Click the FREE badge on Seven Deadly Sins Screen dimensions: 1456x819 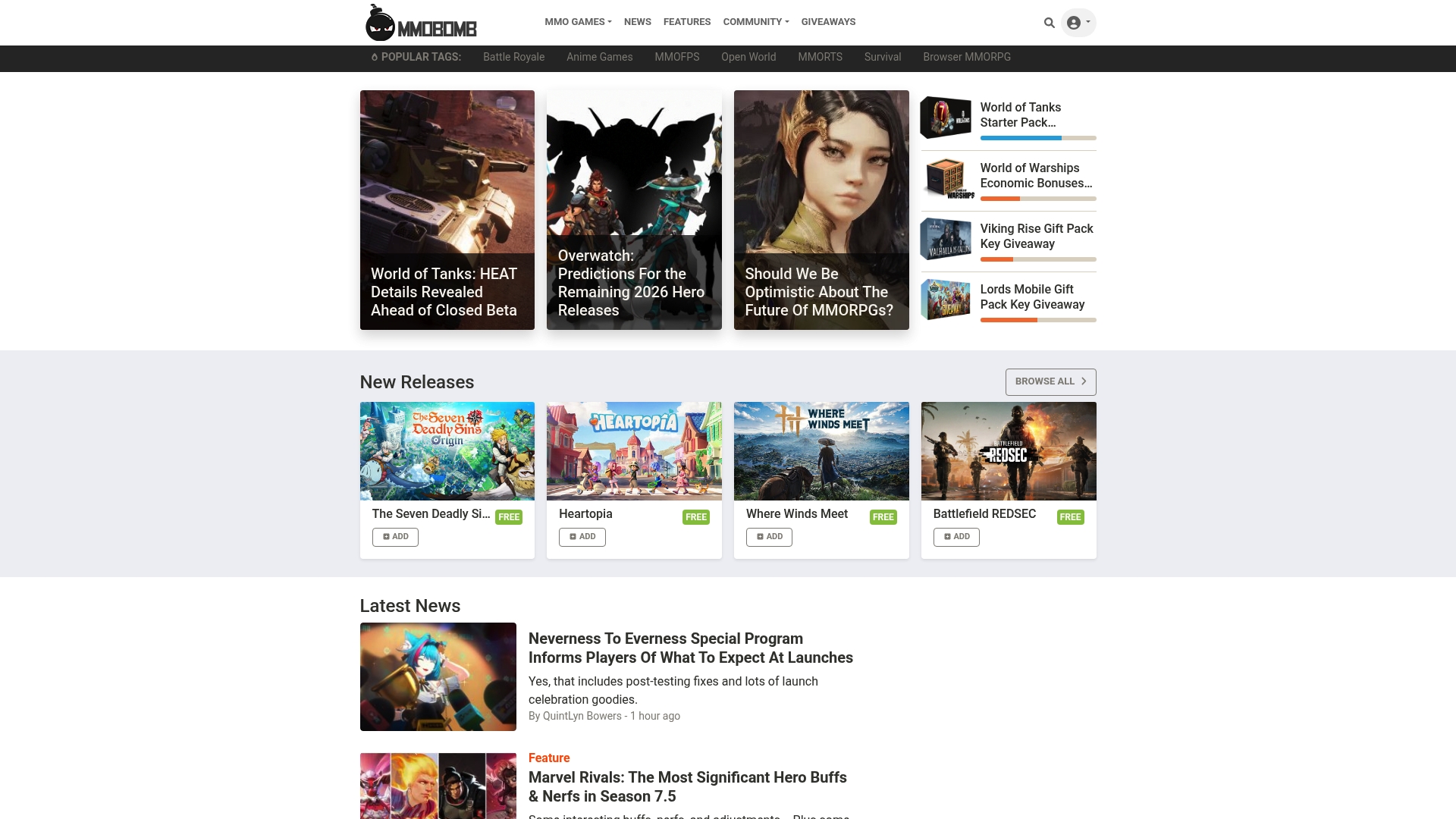tap(508, 517)
